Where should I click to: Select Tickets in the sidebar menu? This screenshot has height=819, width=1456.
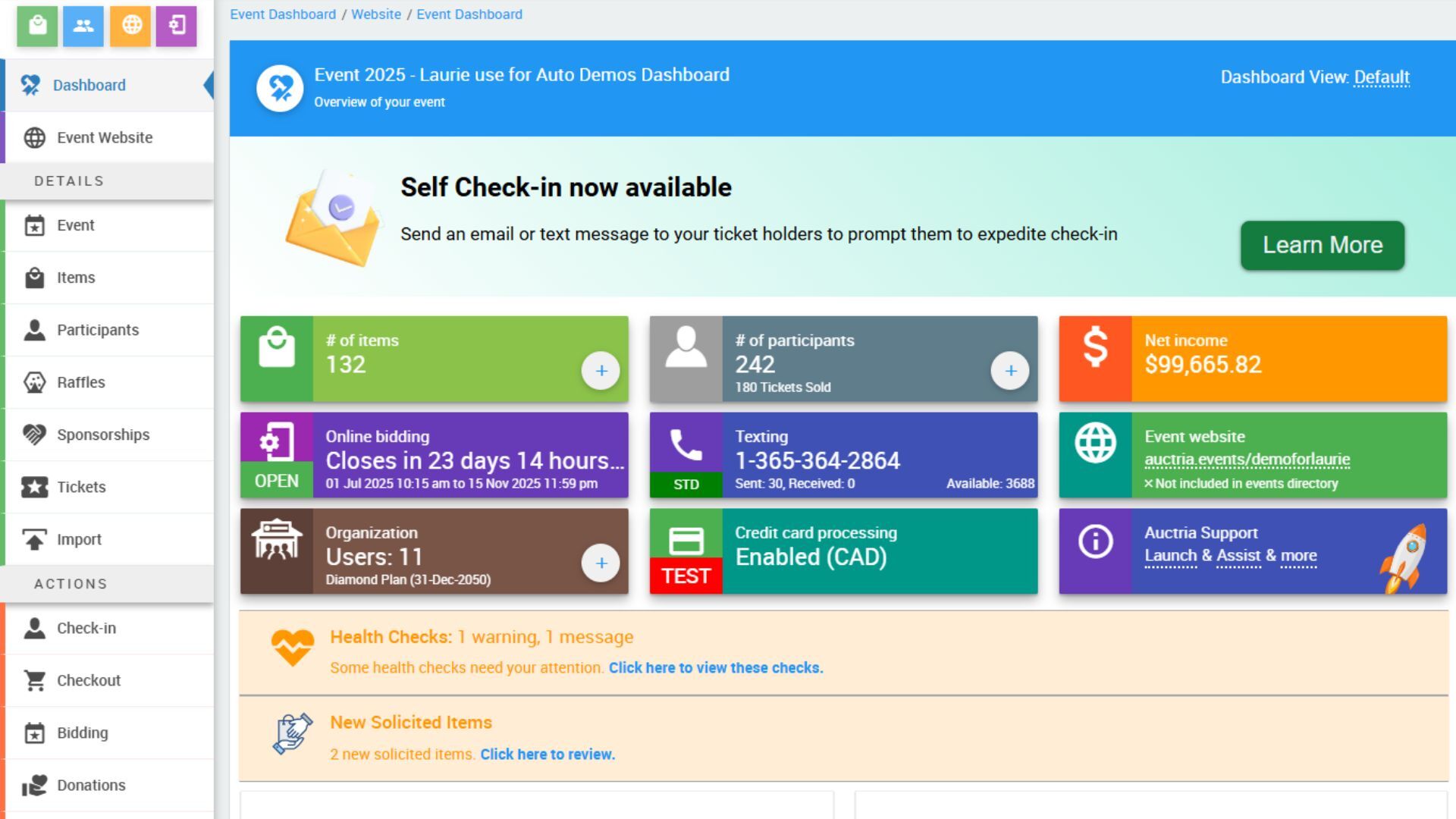(81, 487)
